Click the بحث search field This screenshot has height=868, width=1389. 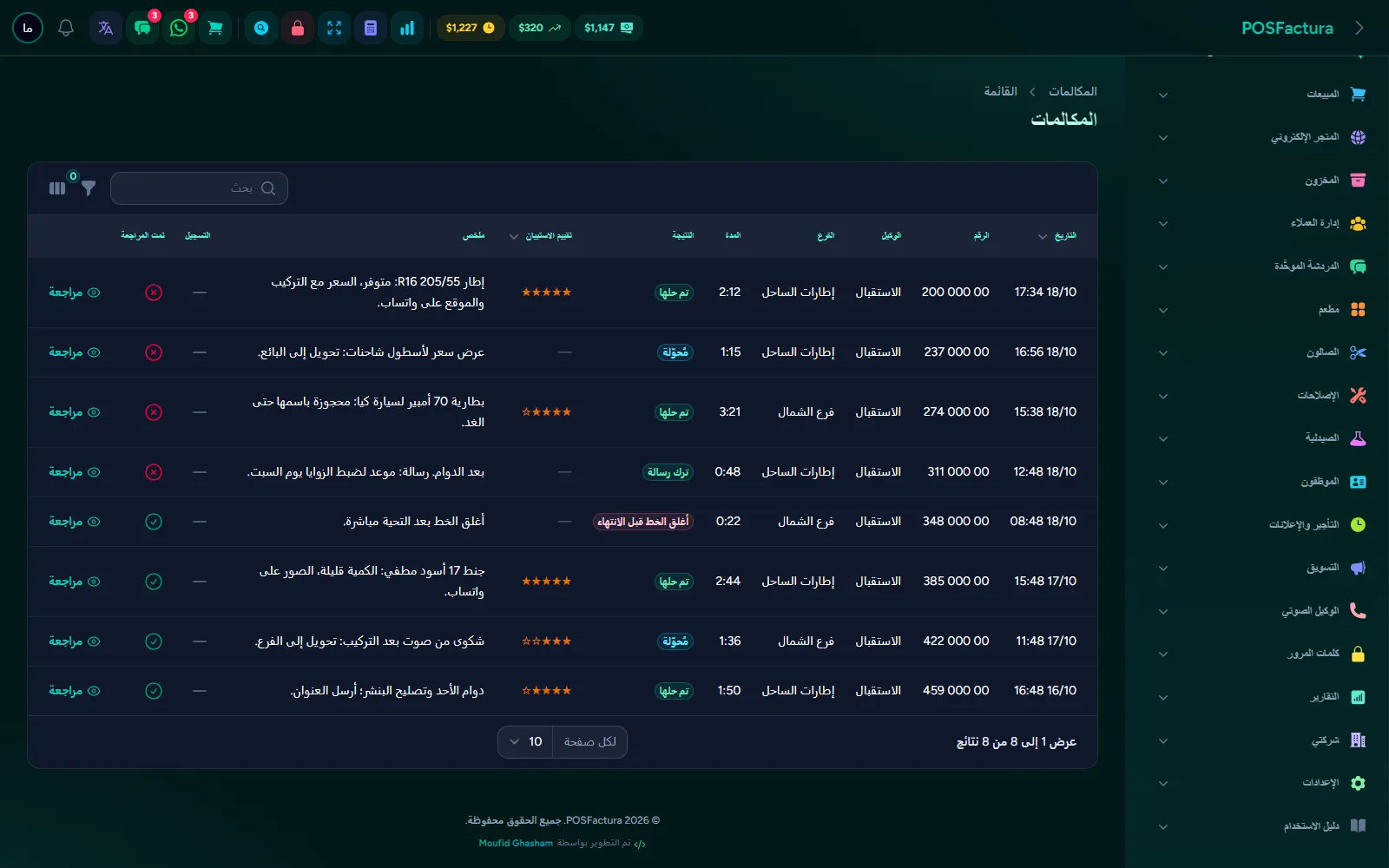click(199, 188)
